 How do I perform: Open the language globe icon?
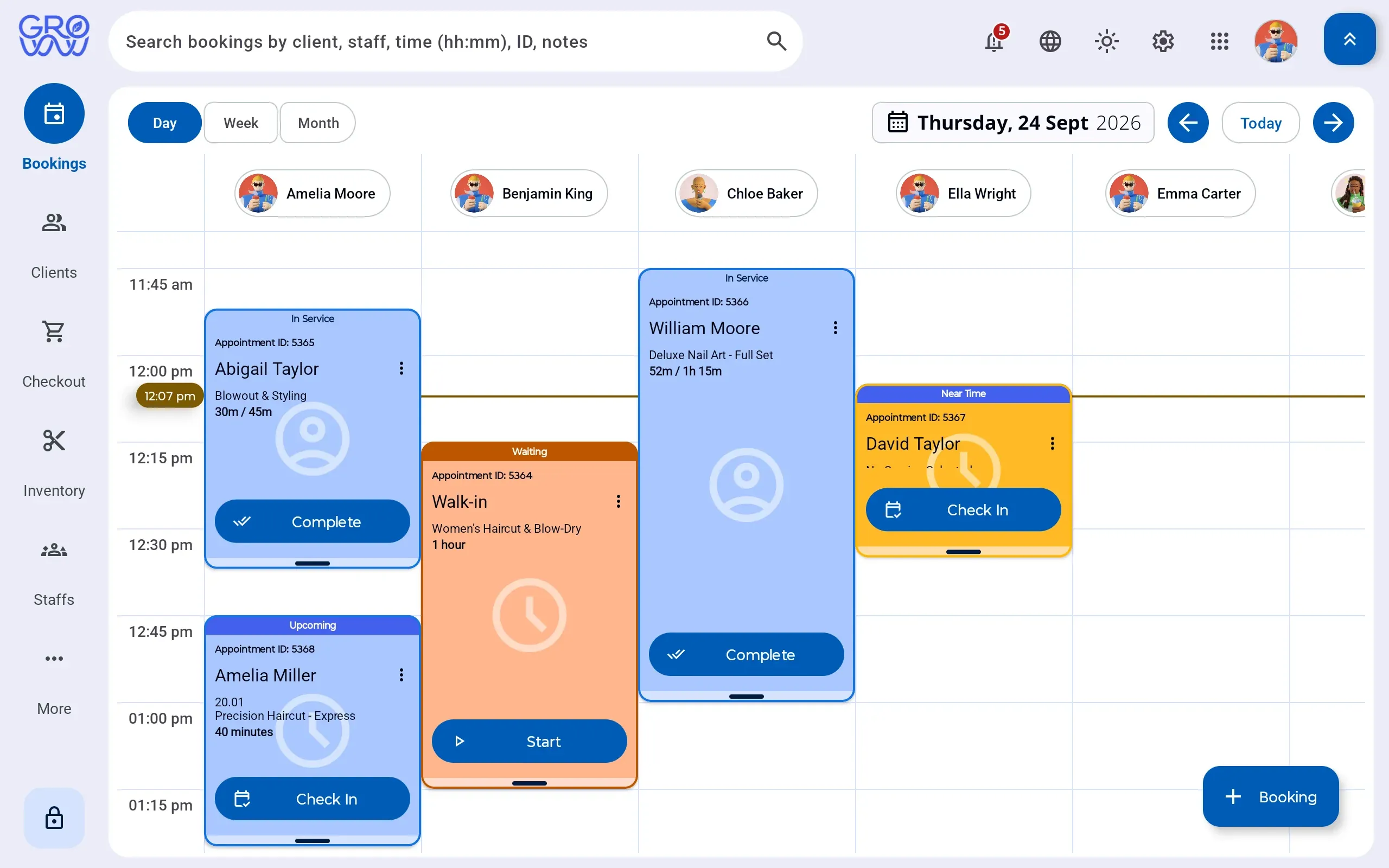click(1050, 41)
